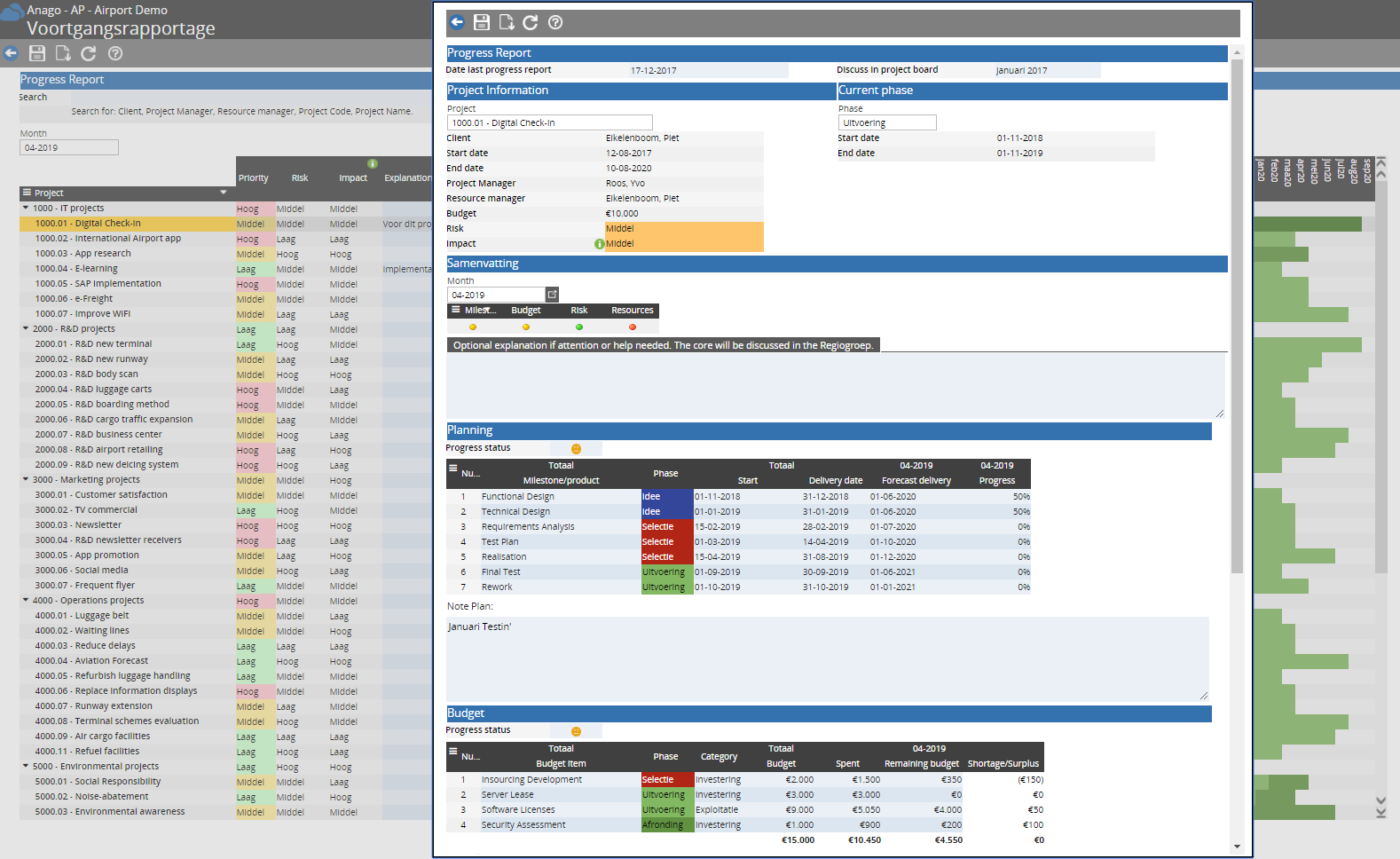Click the Resources column header in the summary

pyautogui.click(x=632, y=311)
